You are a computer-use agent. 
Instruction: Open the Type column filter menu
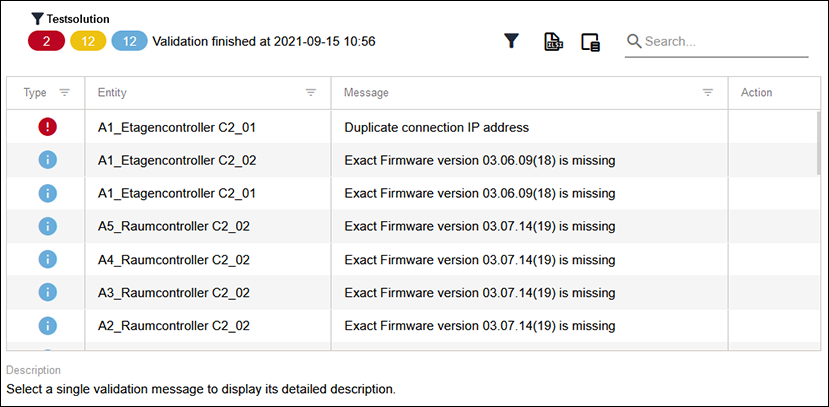(x=65, y=93)
